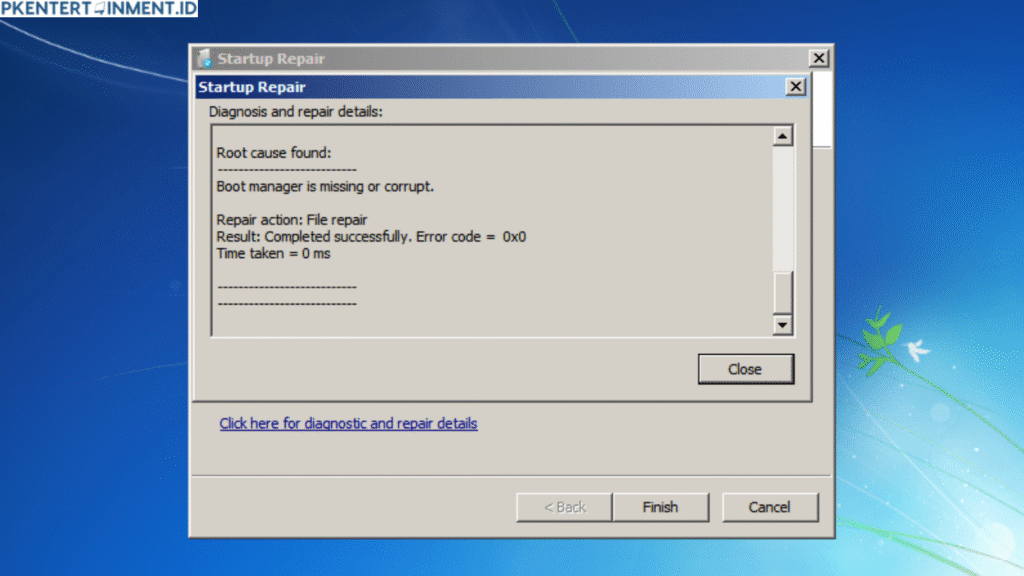This screenshot has height=576, width=1024.
Task: Select 'Boot manager is missing or corrupt' line
Action: pos(325,186)
